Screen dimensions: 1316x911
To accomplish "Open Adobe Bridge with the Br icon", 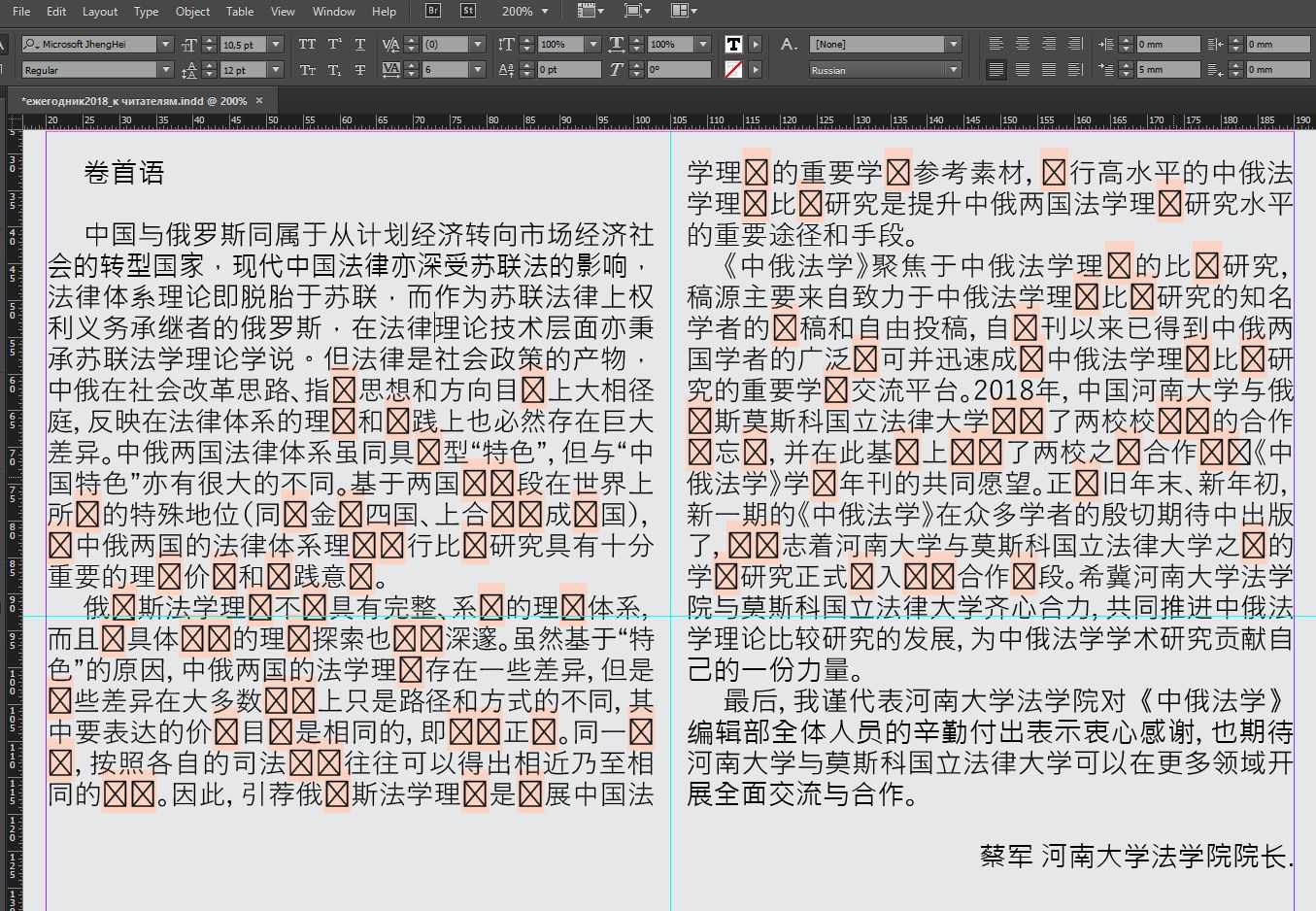I will 433,11.
